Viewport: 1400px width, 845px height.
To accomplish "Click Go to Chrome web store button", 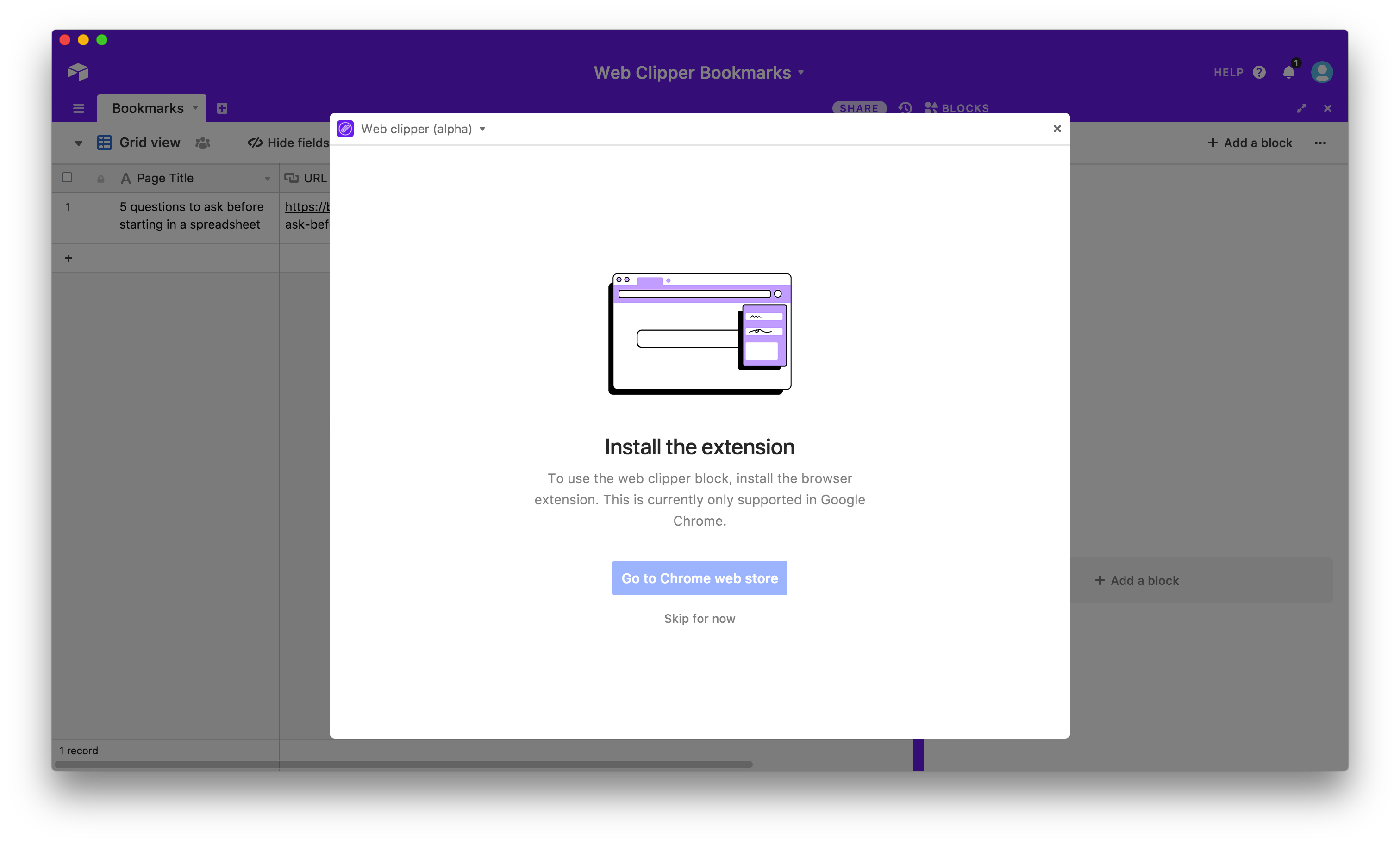I will click(x=699, y=577).
